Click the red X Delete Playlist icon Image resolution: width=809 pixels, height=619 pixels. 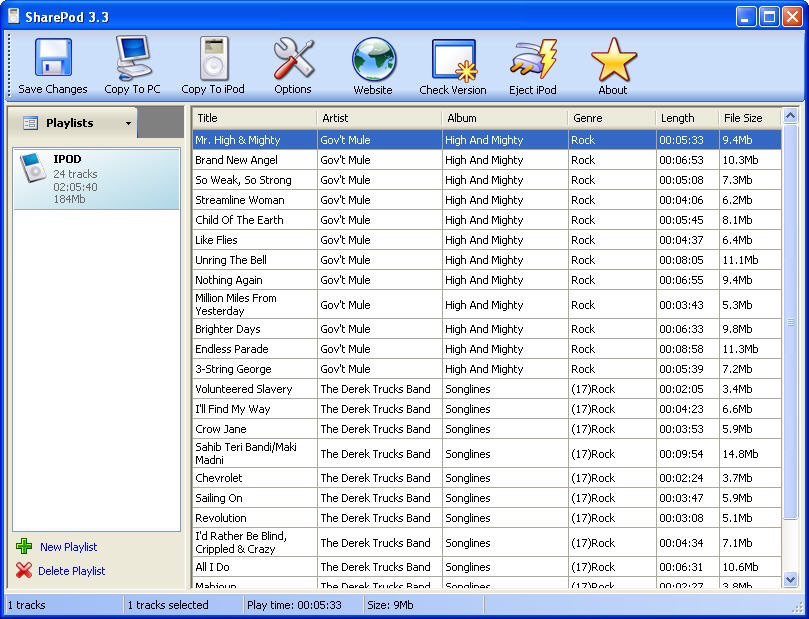click(24, 570)
